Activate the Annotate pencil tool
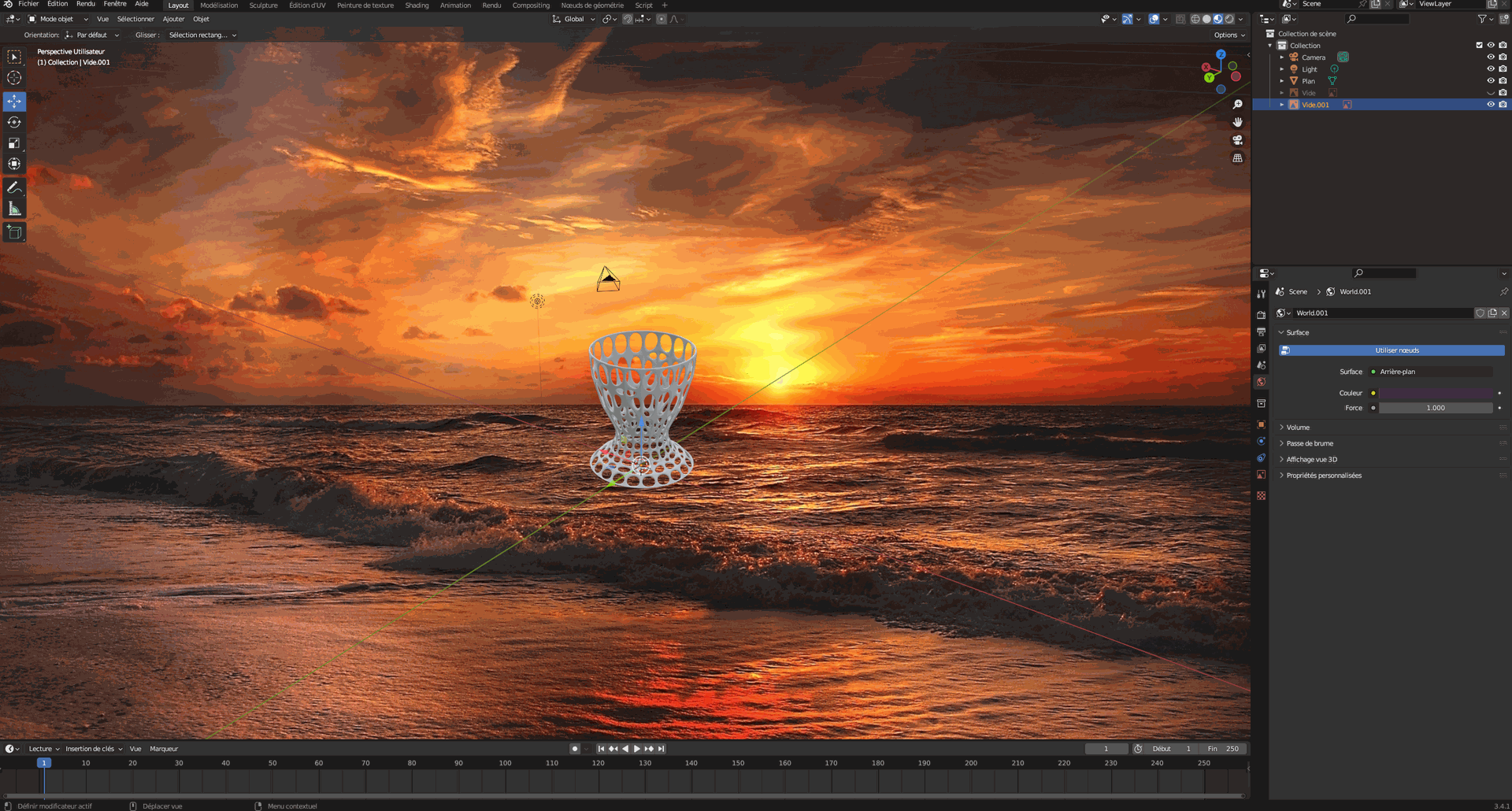1512x811 pixels. pos(14,187)
